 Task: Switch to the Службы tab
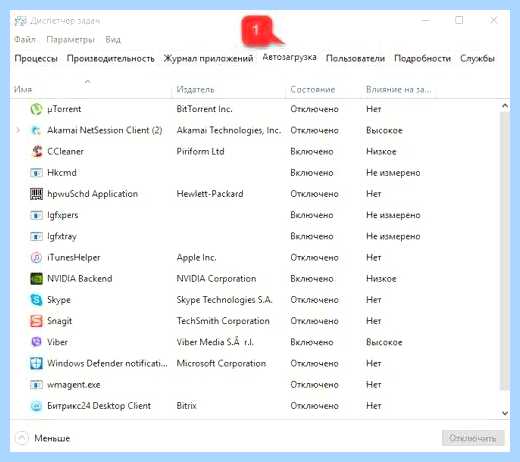point(477,59)
